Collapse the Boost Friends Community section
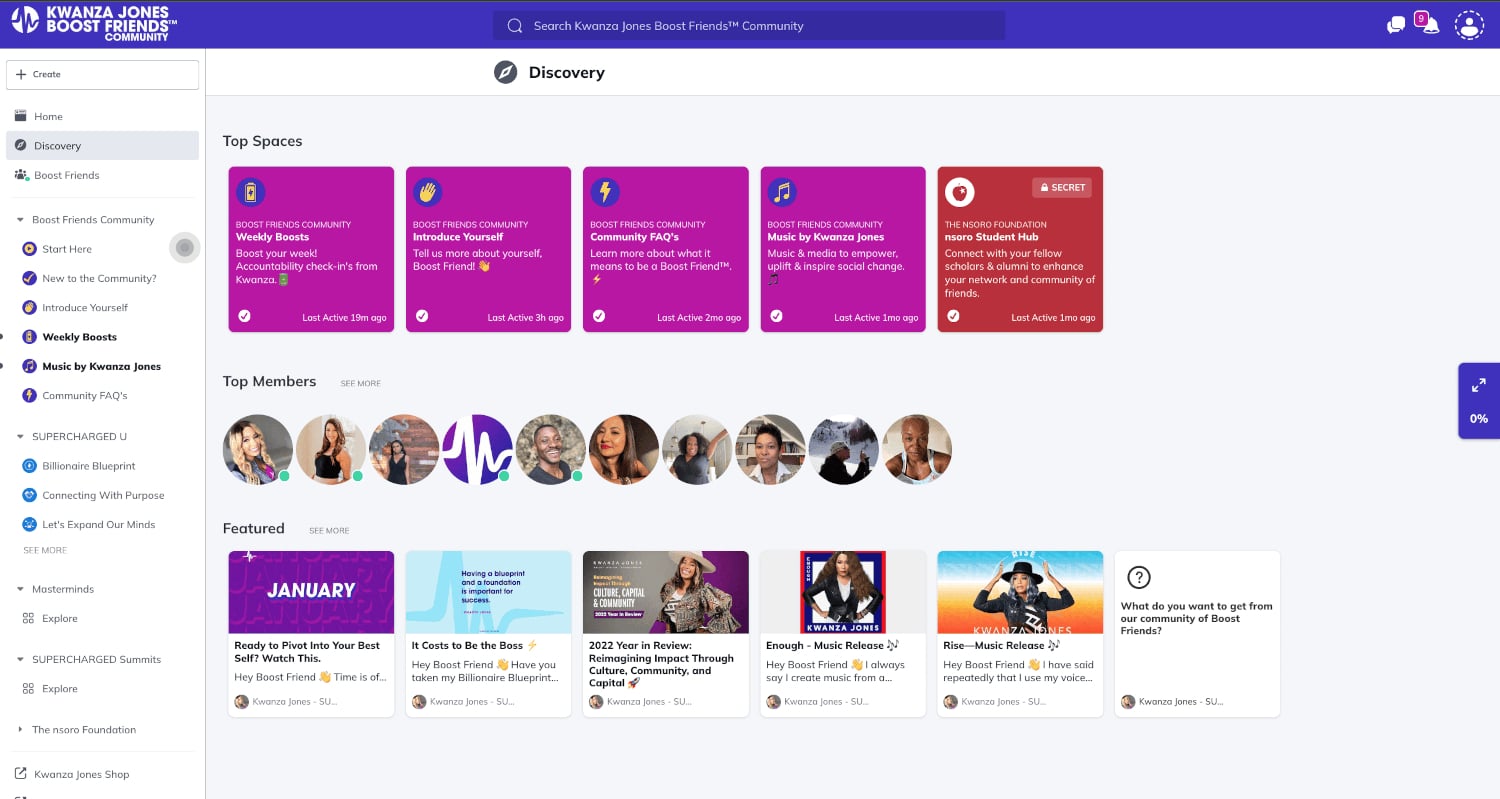This screenshot has height=799, width=1500. [x=20, y=220]
